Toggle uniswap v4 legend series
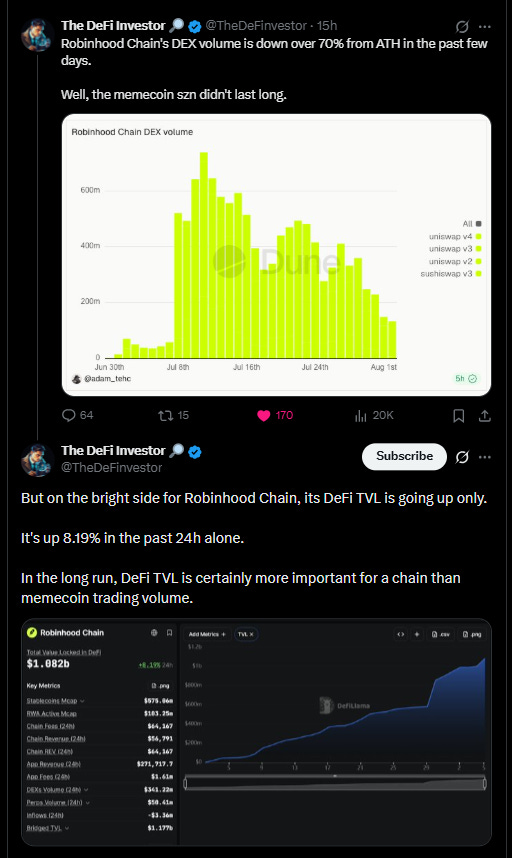Image resolution: width=512 pixels, height=858 pixels. pyautogui.click(x=455, y=236)
